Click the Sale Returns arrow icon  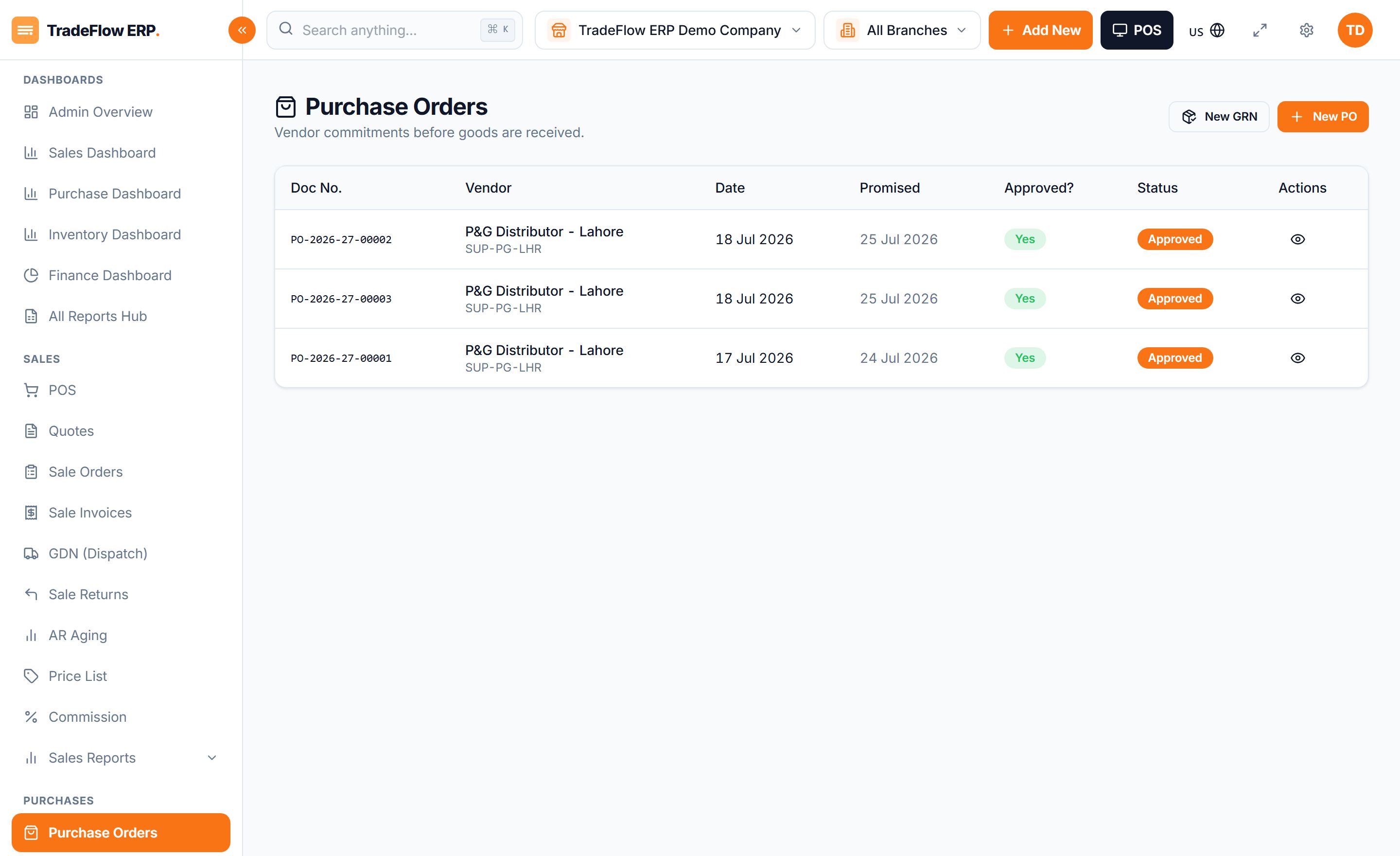[x=31, y=594]
